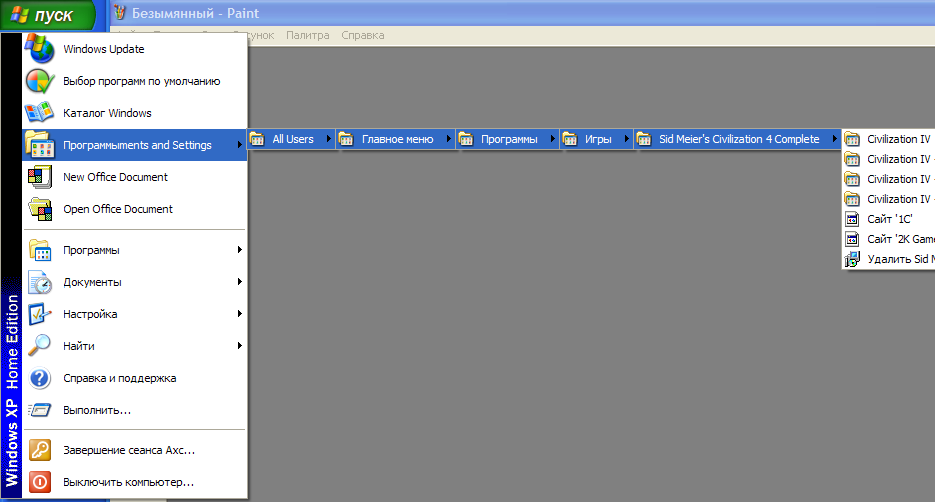
Task: Click the Завершение сеанса key icon
Action: (40, 450)
